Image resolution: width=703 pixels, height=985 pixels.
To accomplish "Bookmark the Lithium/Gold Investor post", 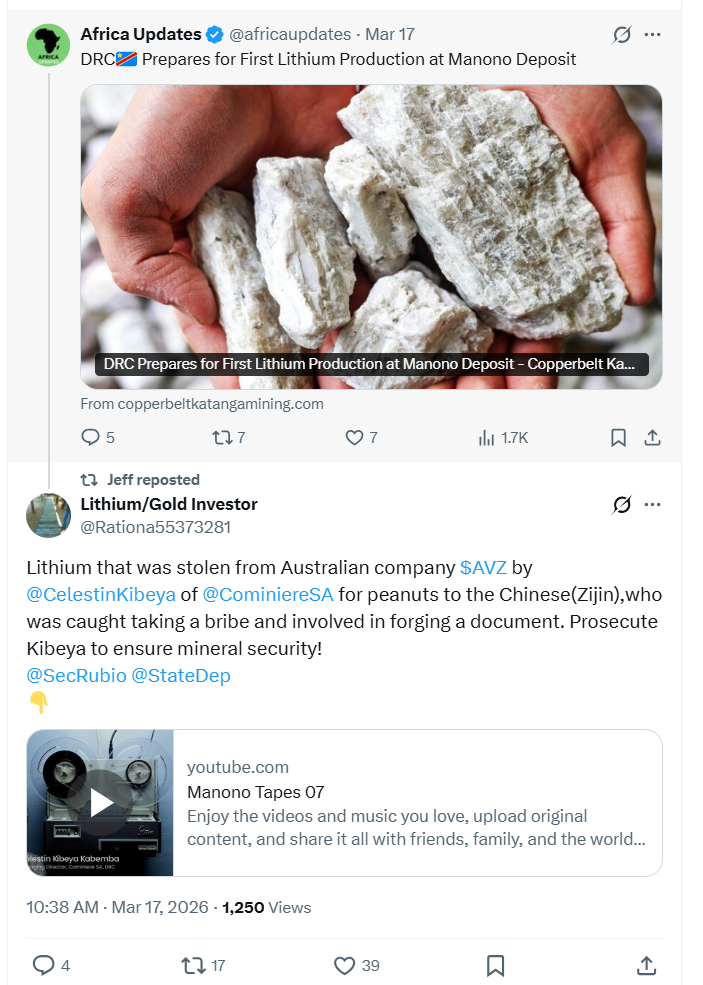I will pos(495,965).
